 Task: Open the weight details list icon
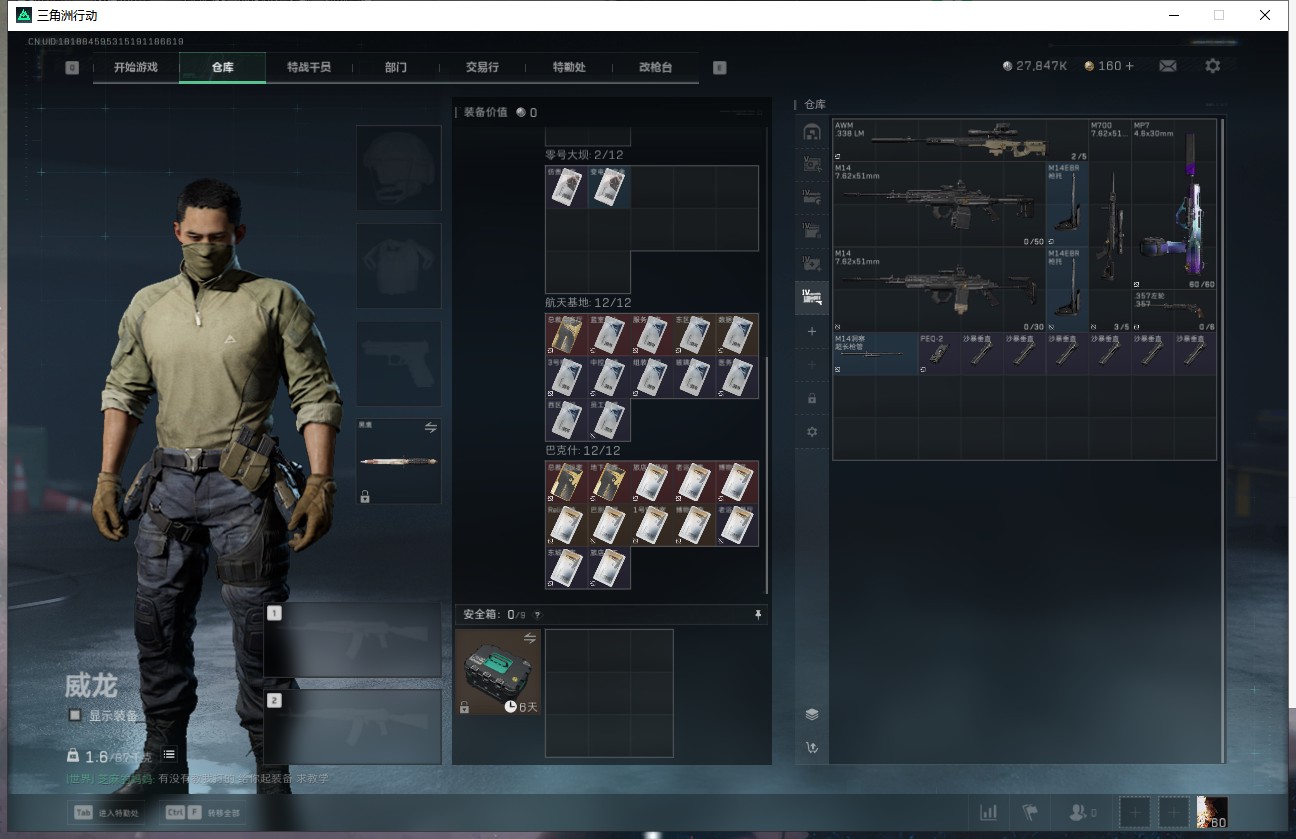coord(169,754)
